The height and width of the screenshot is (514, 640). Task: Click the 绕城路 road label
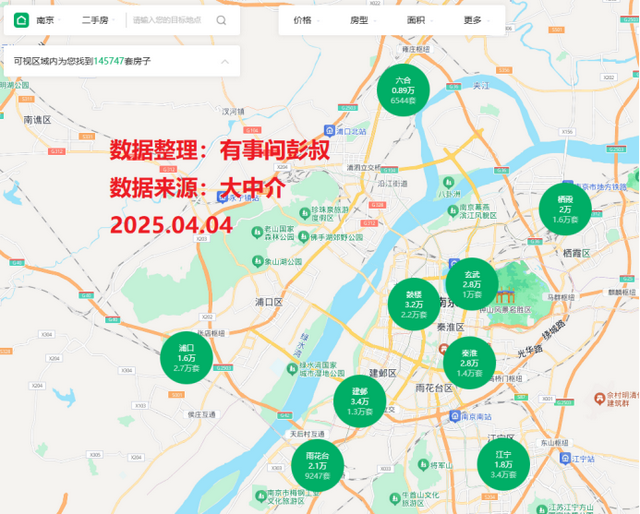[553, 329]
